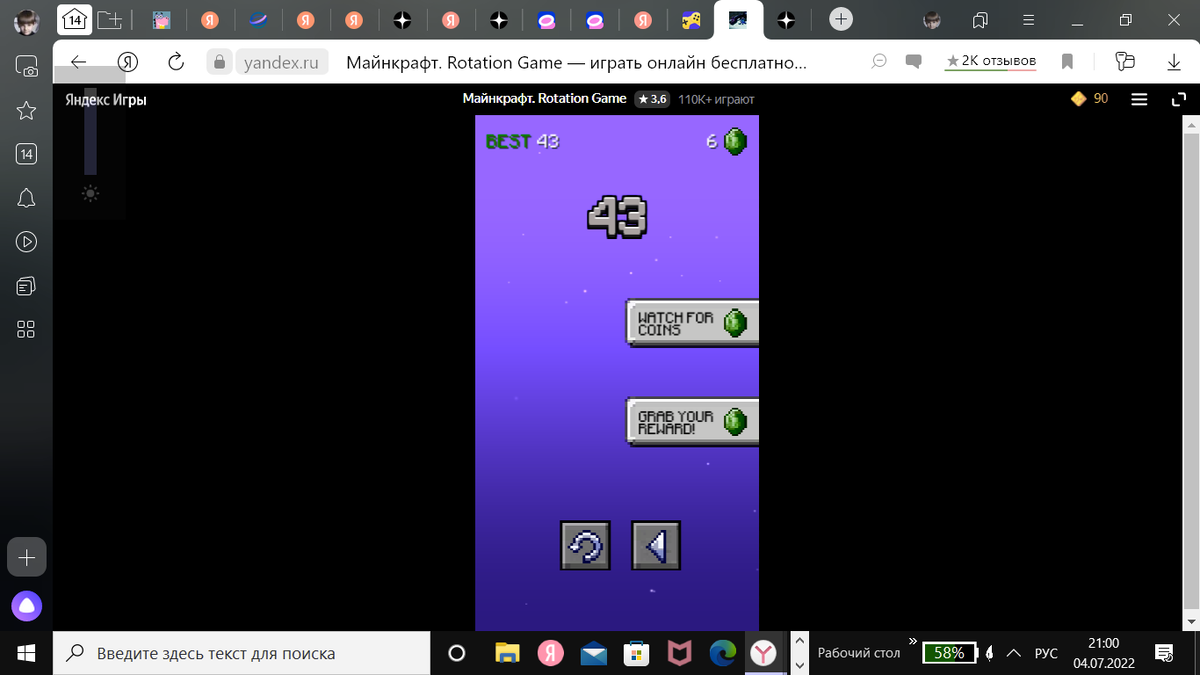
Task: Open Microsoft Store from the taskbar
Action: (637, 653)
